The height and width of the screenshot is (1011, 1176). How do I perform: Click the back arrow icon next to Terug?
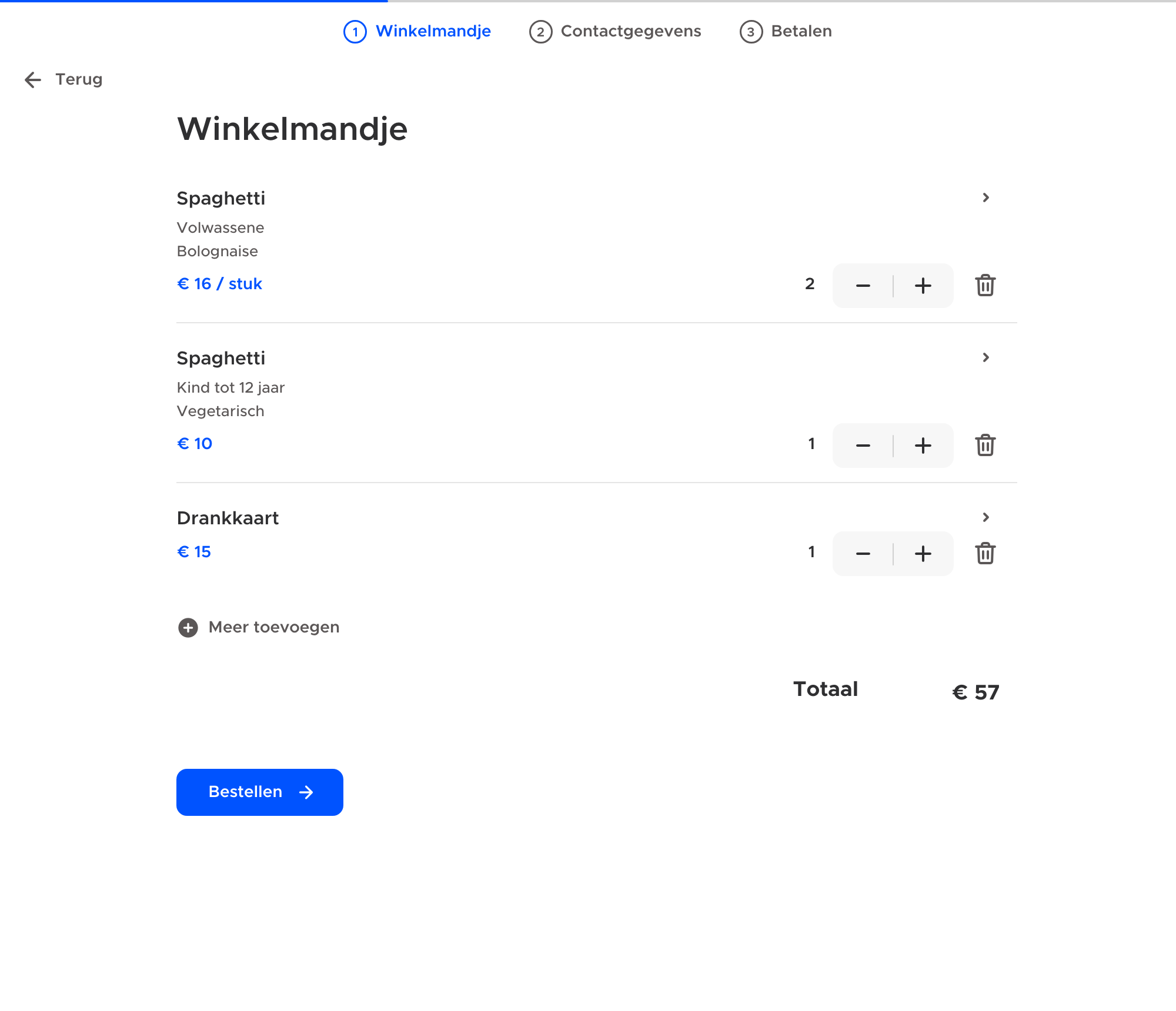tap(33, 80)
